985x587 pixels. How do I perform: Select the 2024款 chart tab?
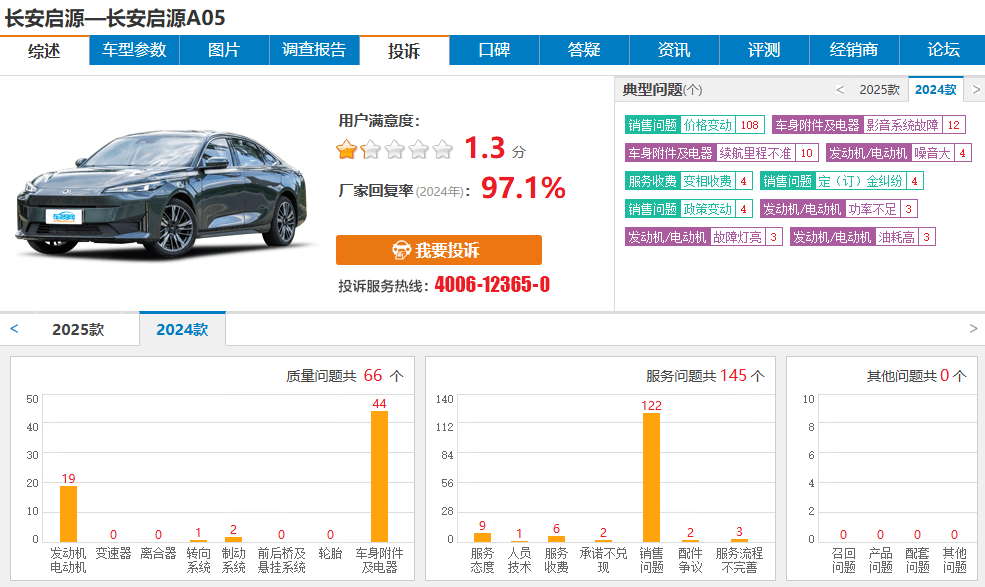point(182,329)
